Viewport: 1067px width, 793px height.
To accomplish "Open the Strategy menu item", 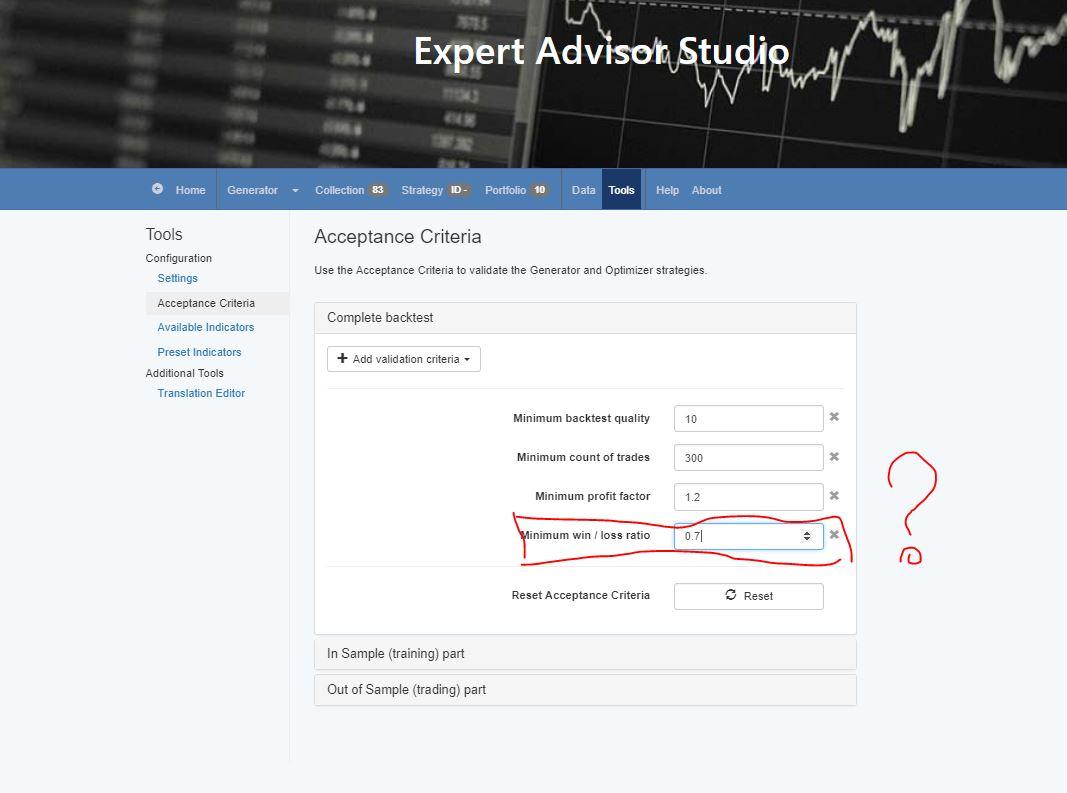I will (x=435, y=190).
